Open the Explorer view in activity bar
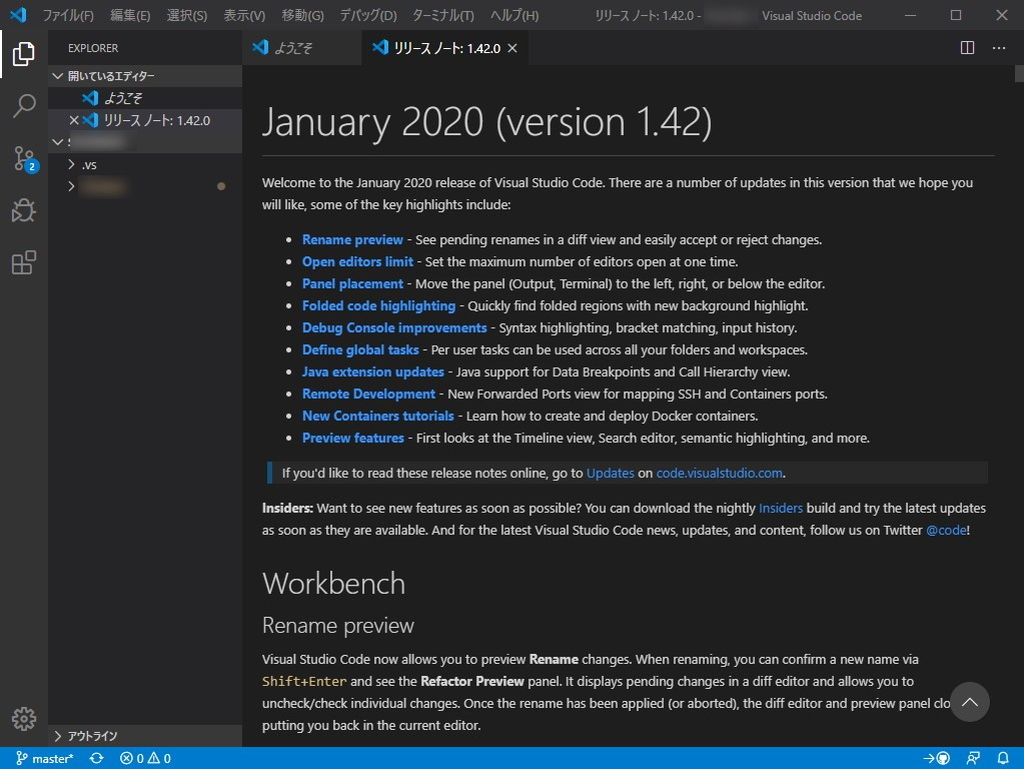1024x769 pixels. [x=24, y=54]
